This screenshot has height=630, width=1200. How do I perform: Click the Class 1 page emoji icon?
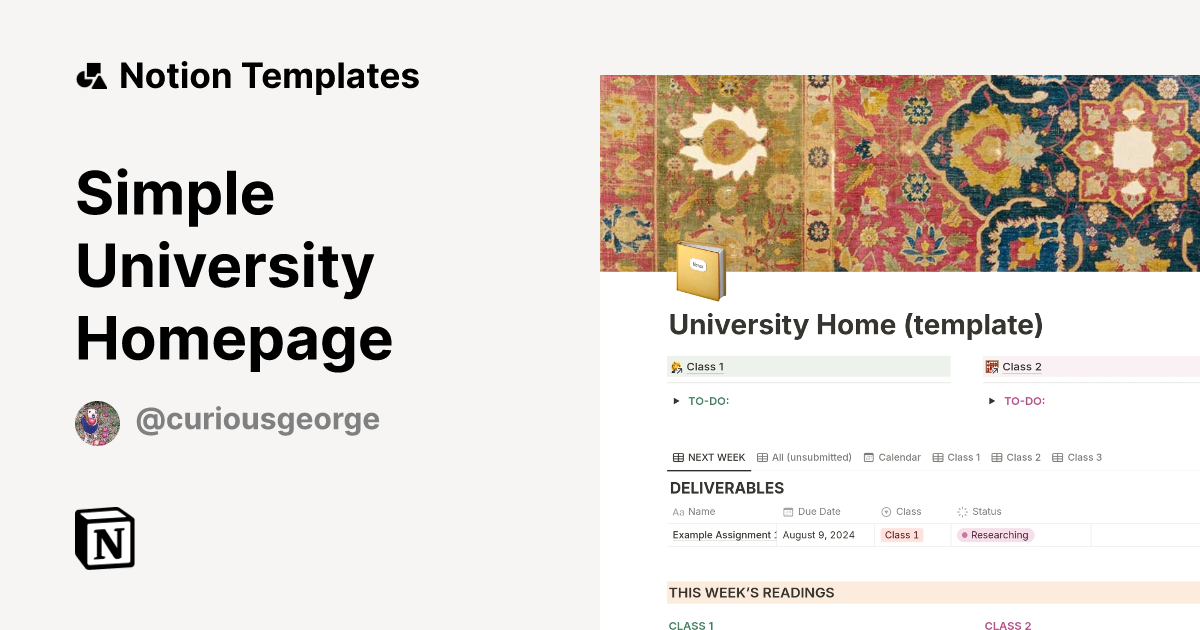[x=677, y=366]
